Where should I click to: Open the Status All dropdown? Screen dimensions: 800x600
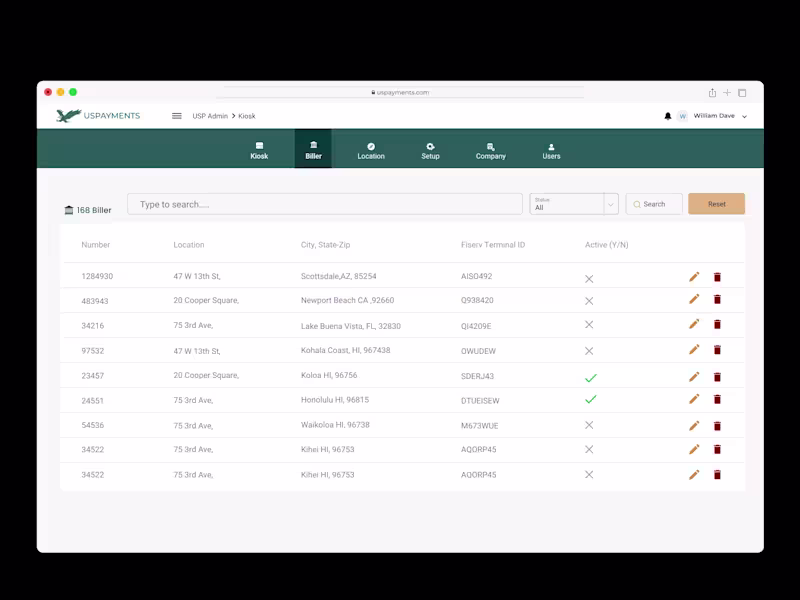click(574, 204)
